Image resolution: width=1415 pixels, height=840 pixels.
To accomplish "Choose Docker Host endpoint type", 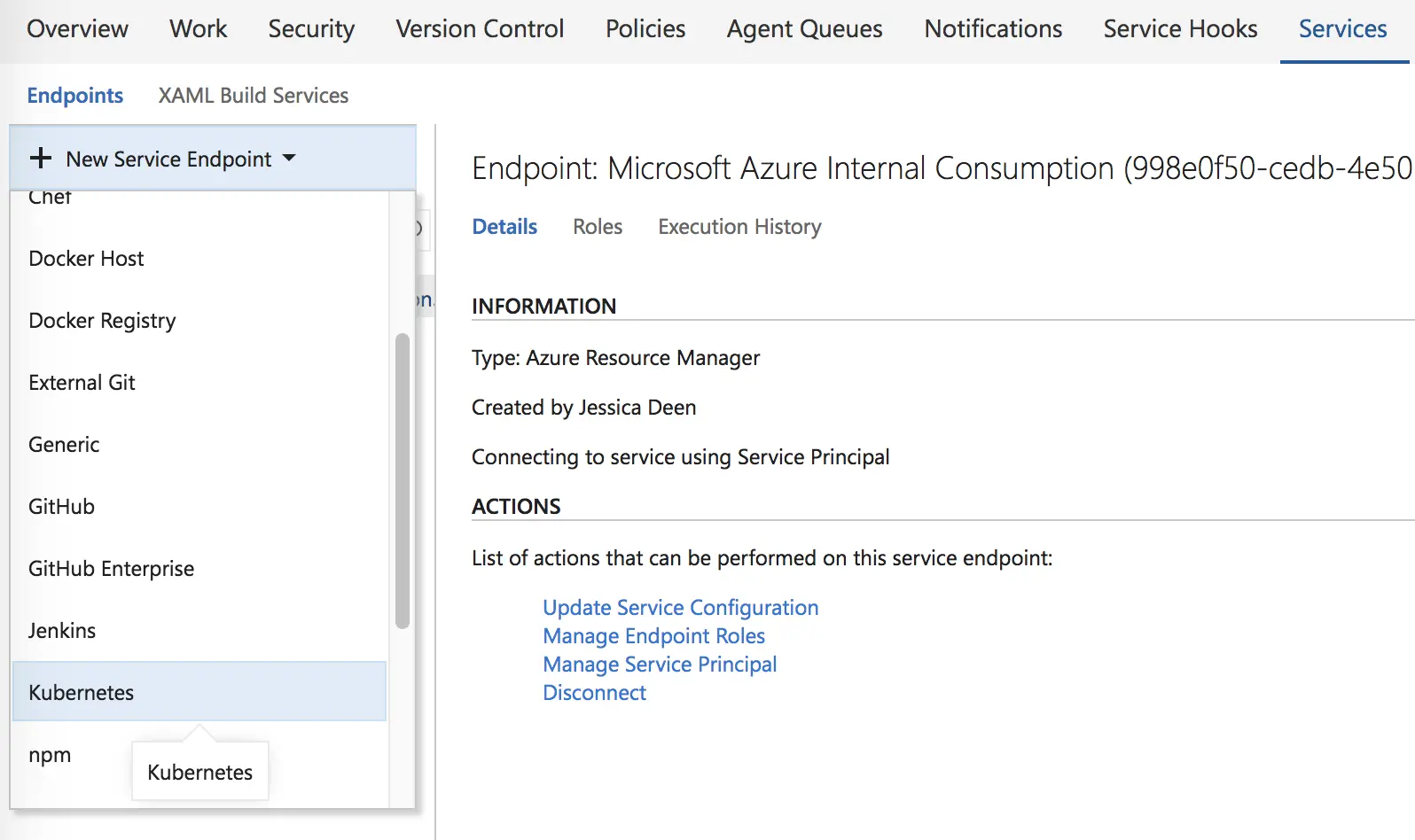I will pos(199,259).
